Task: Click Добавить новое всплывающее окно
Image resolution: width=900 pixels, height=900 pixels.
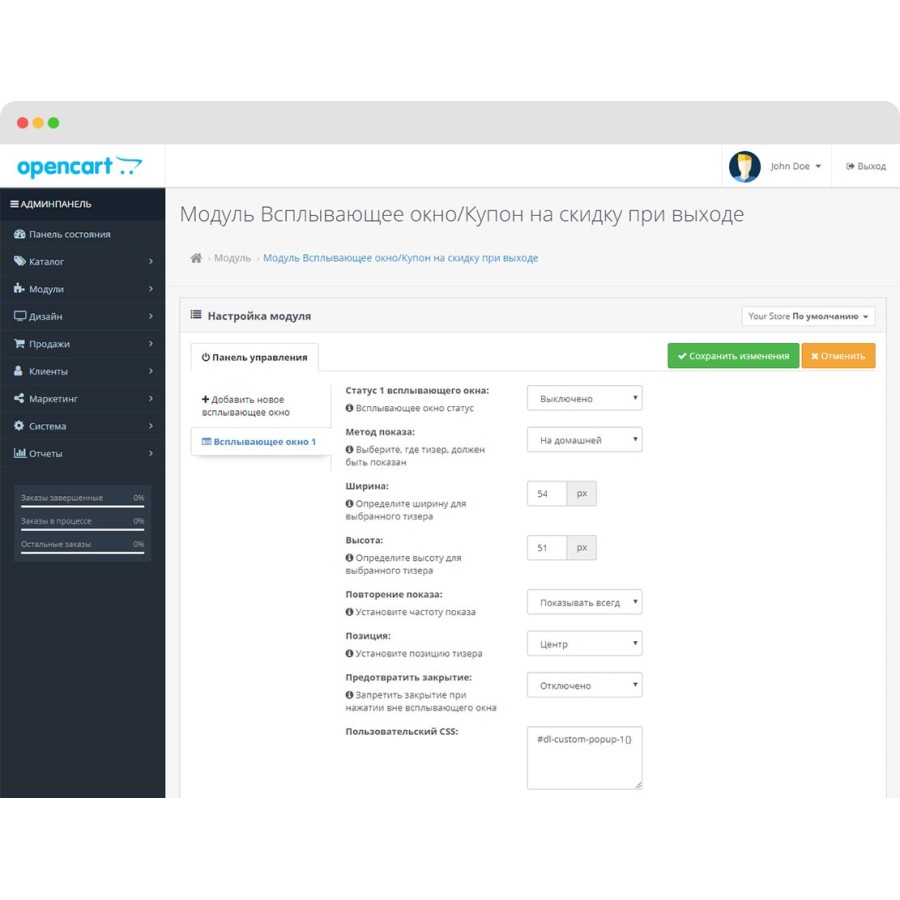Action: coord(246,406)
